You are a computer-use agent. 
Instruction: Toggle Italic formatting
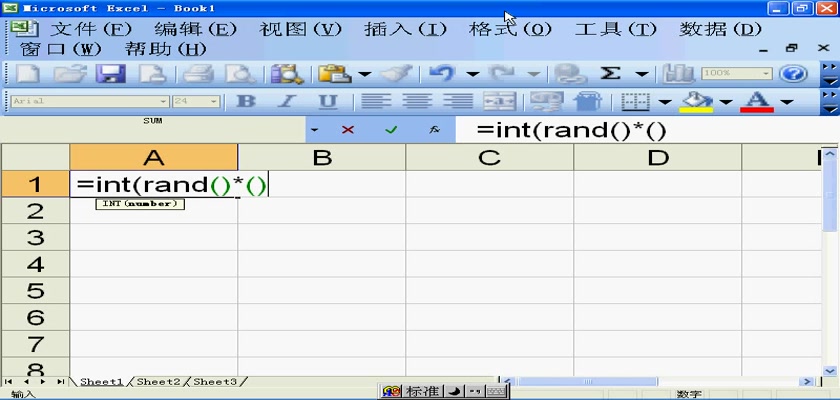(x=287, y=101)
